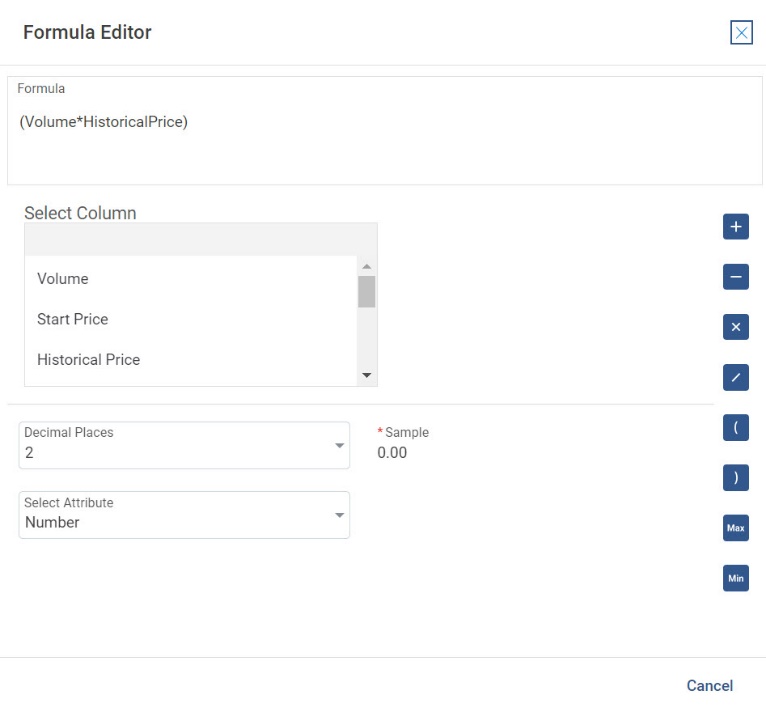766x712 pixels.
Task: Click the plus (add) operator button
Action: (735, 227)
